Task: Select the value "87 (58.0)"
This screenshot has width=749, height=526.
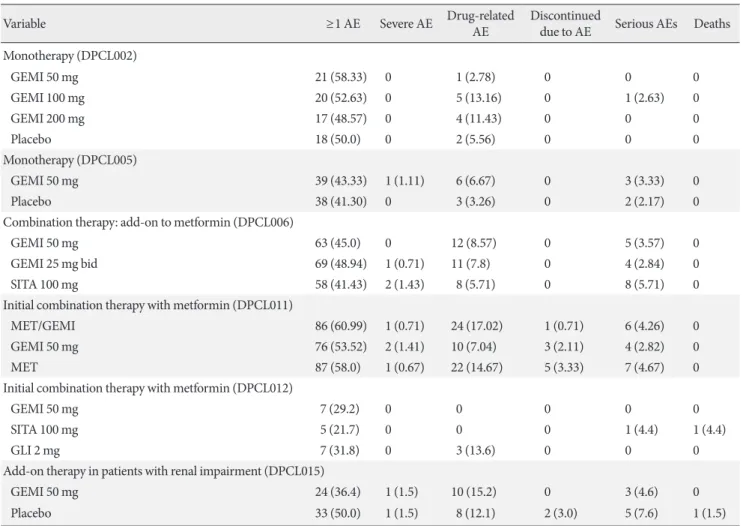Action: point(337,367)
